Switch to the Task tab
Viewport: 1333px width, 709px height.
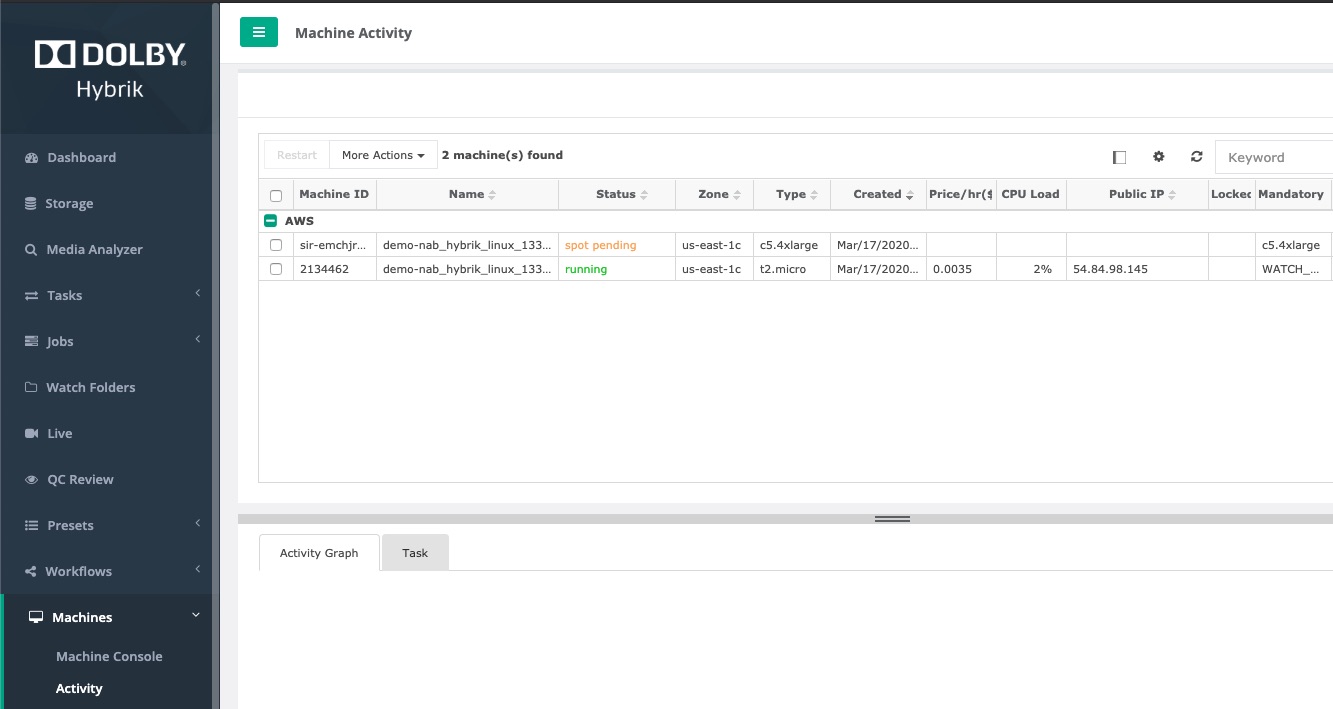point(415,553)
